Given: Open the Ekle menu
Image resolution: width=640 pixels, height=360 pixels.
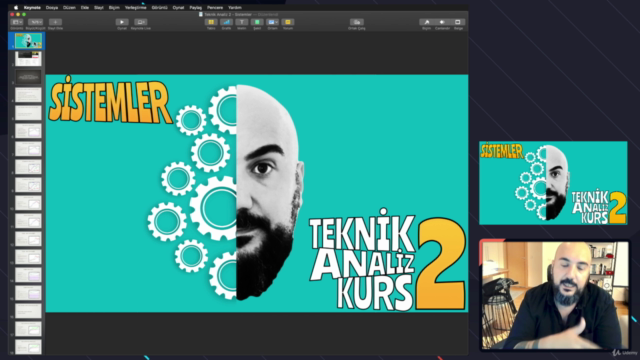Looking at the screenshot, I should 84,7.
